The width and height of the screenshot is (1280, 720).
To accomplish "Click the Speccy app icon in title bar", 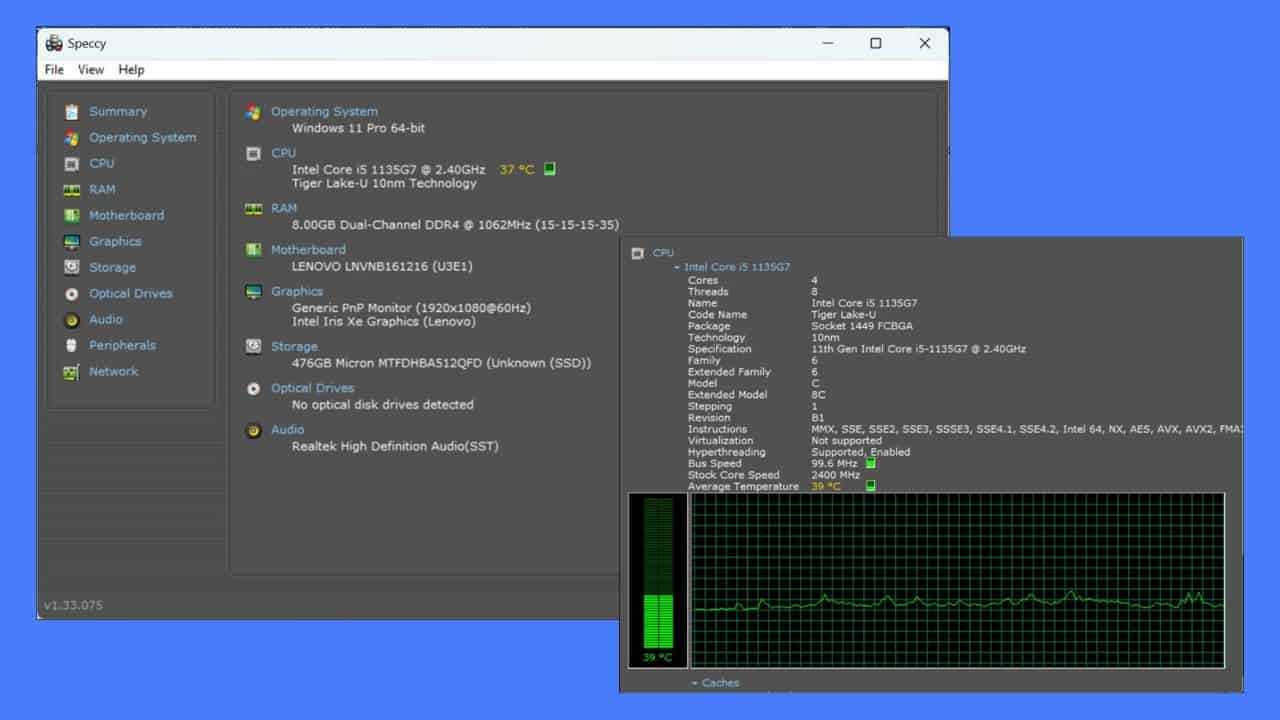I will tap(55, 43).
